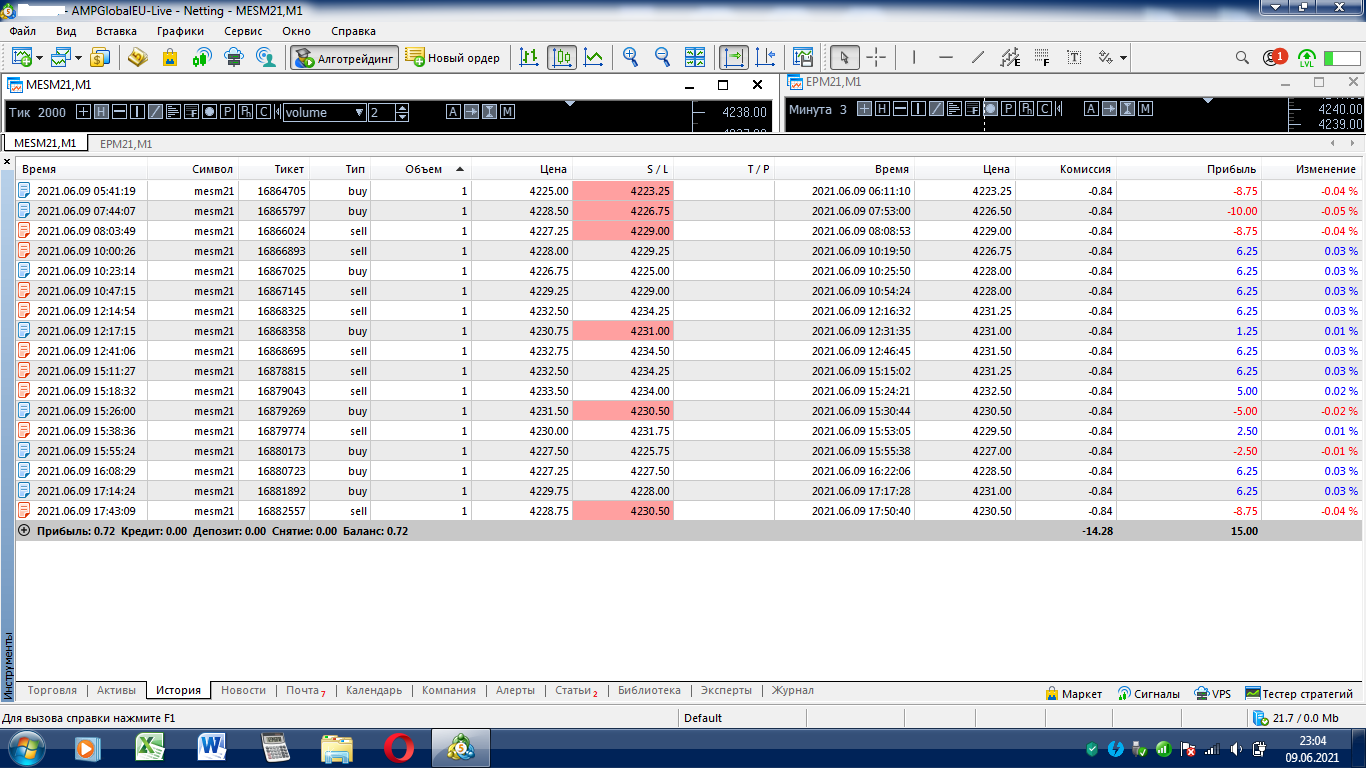Select the equidistant channel tool
Viewport: 1366px width, 768px height.
[x=1010, y=57]
